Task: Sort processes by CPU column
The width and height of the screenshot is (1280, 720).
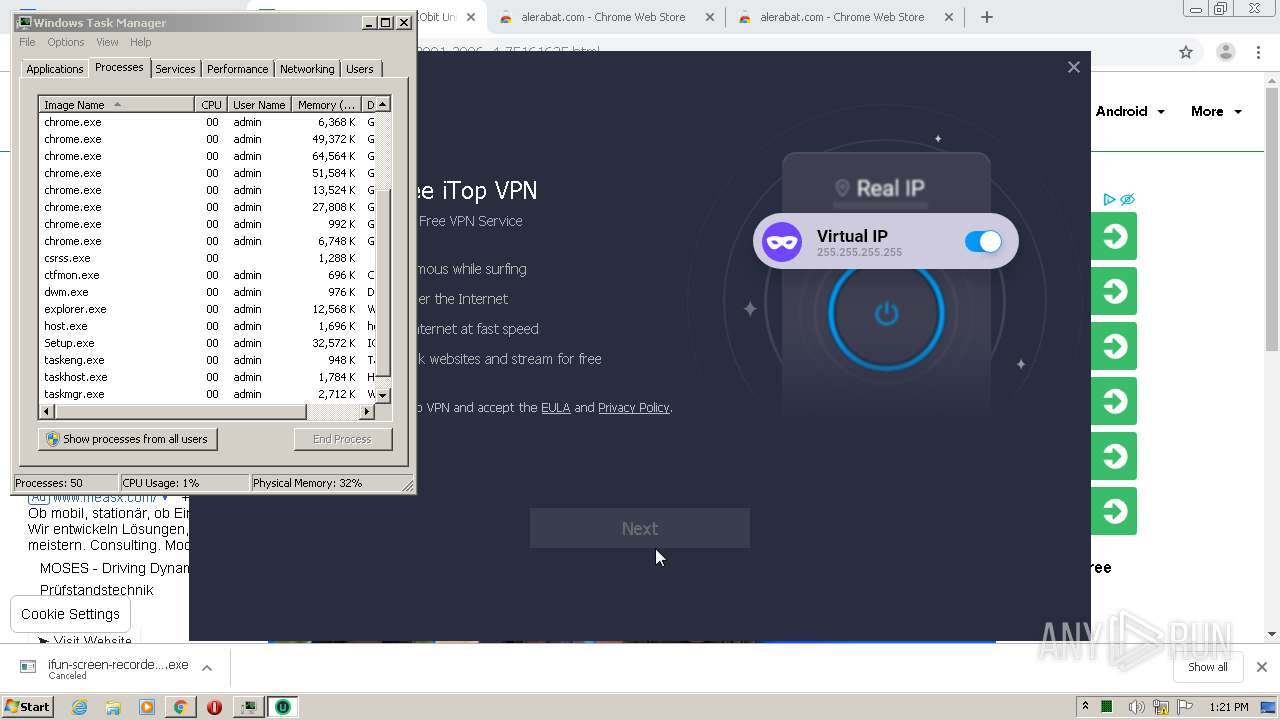Action: coord(211,105)
